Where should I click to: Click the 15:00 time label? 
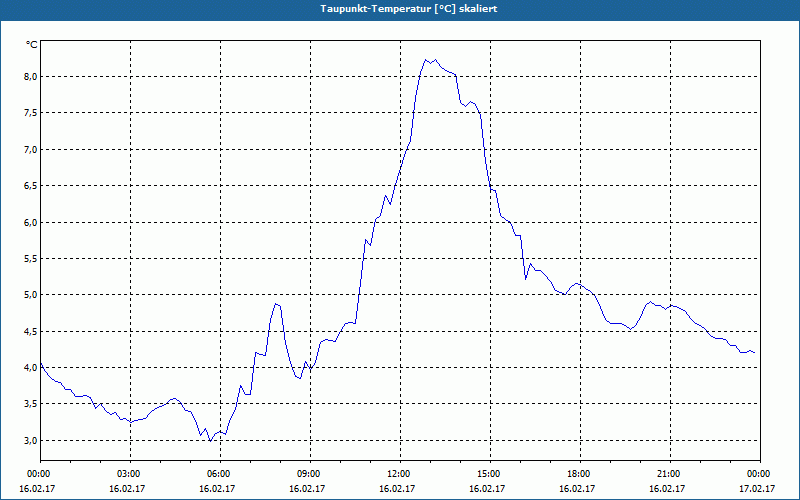pos(487,474)
